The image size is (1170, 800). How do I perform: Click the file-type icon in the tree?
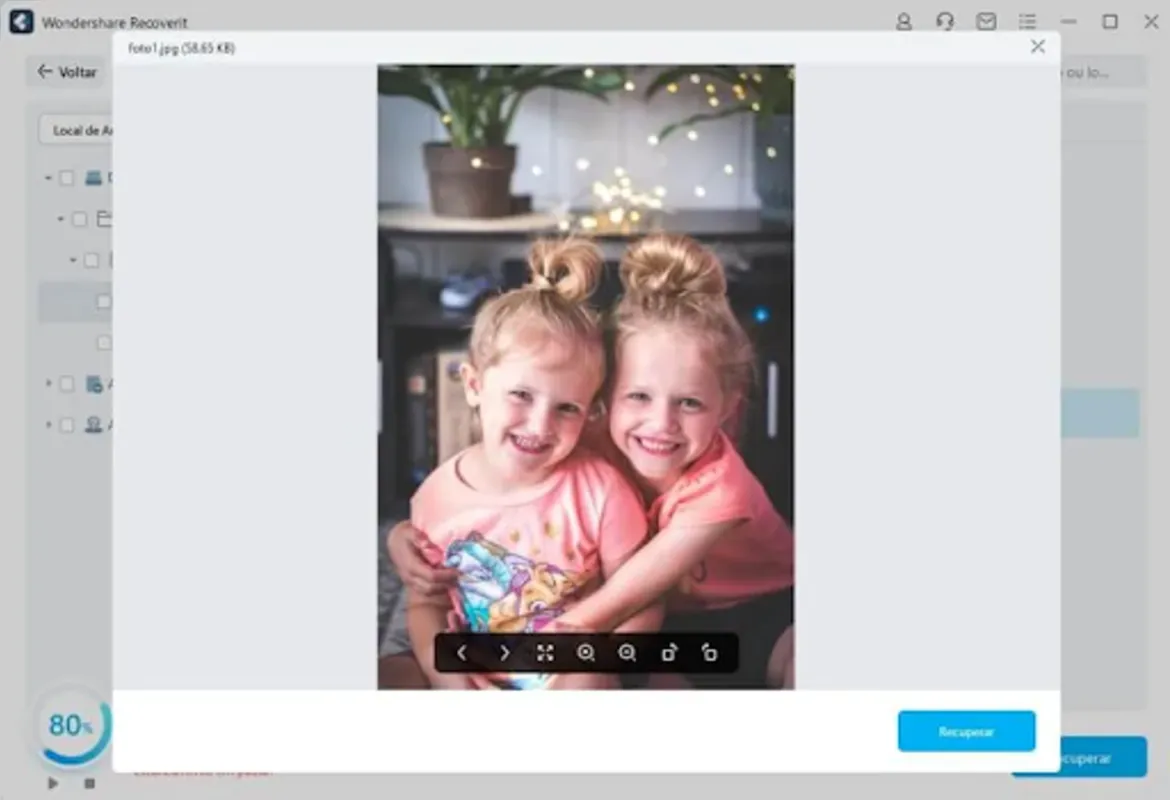94,384
